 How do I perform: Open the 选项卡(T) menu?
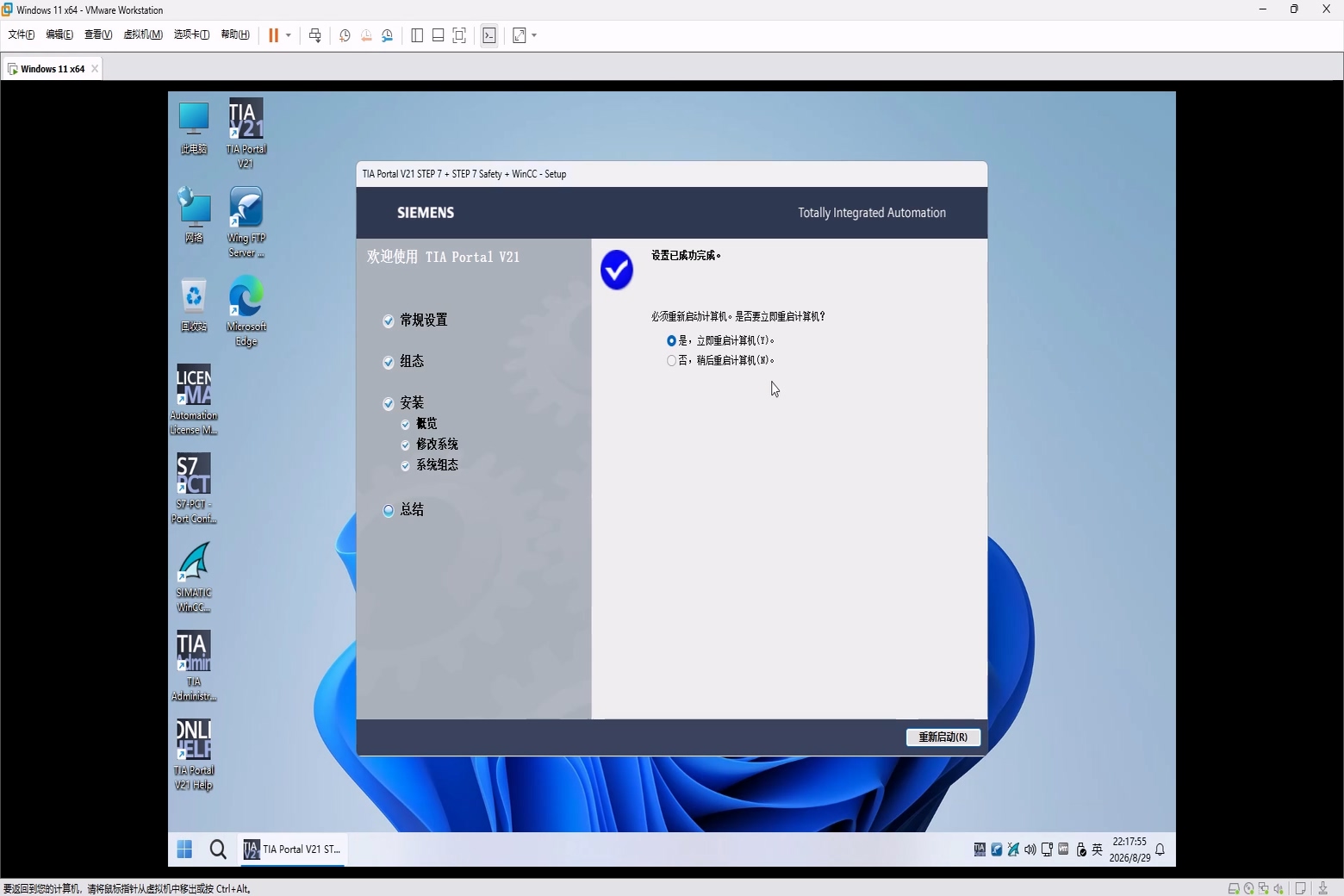point(191,34)
